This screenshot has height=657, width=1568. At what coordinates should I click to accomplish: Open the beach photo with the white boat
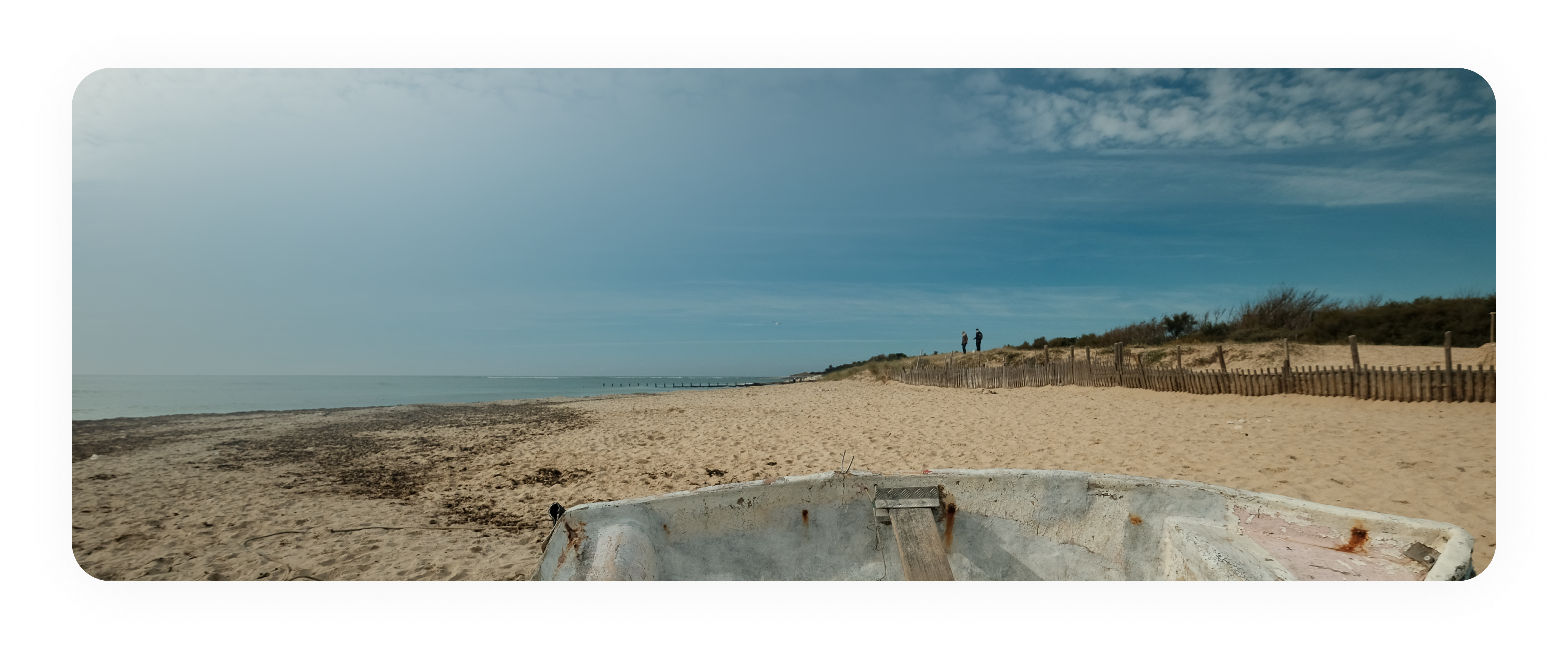pos(784,324)
